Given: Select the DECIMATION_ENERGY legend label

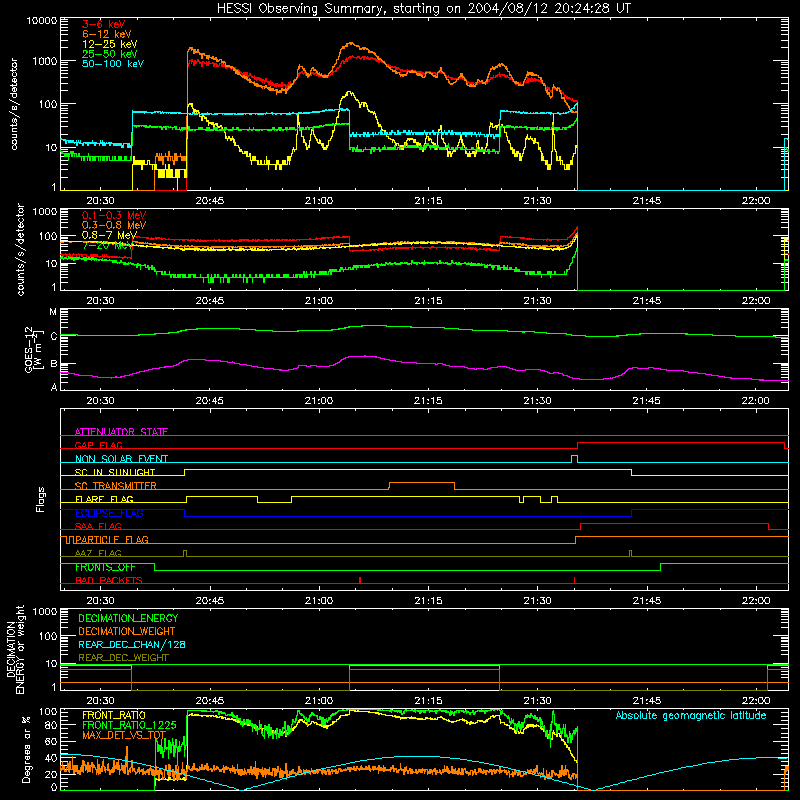Looking at the screenshot, I should click(x=128, y=618).
